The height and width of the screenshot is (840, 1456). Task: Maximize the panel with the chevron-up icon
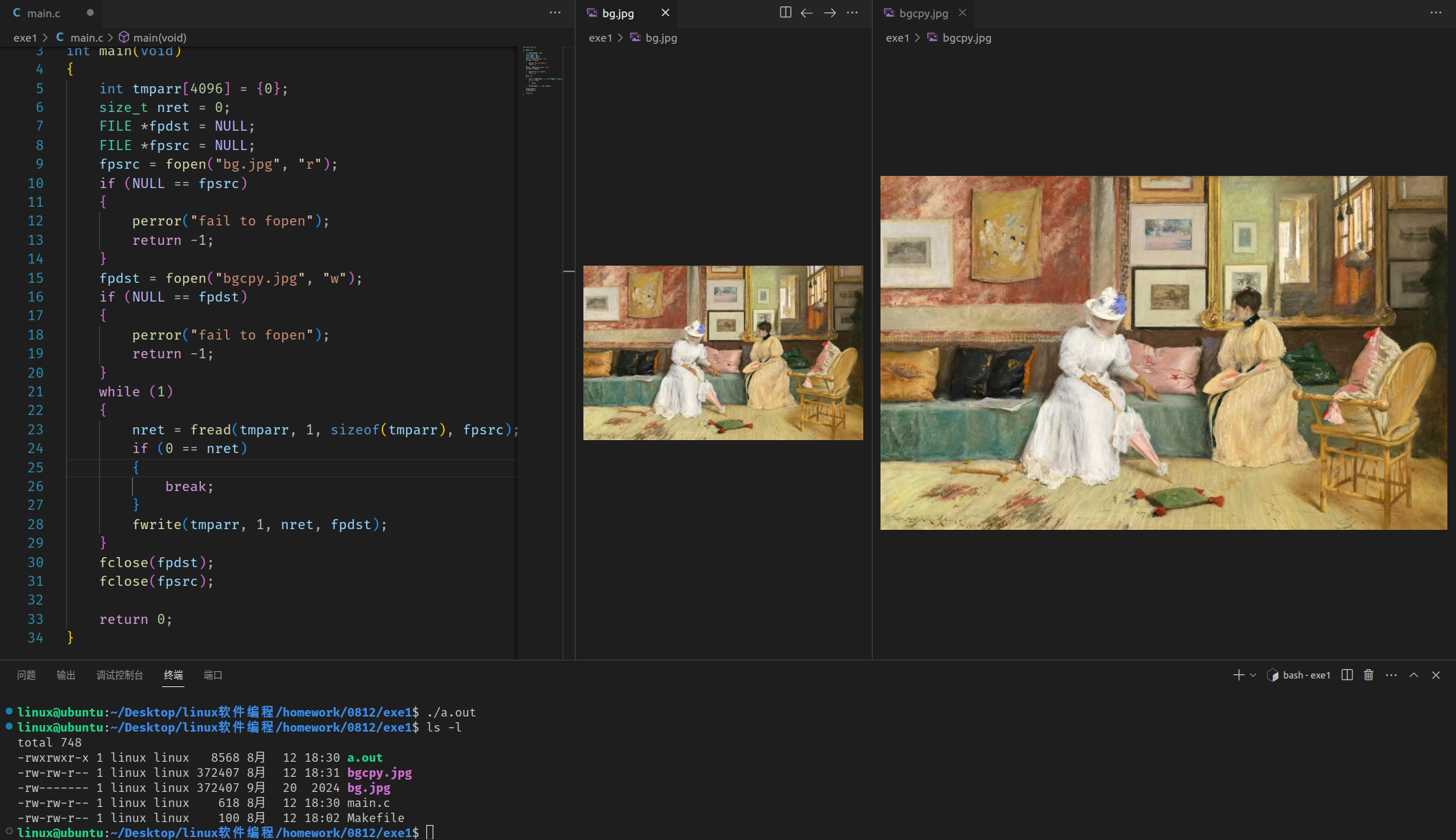[1414, 675]
